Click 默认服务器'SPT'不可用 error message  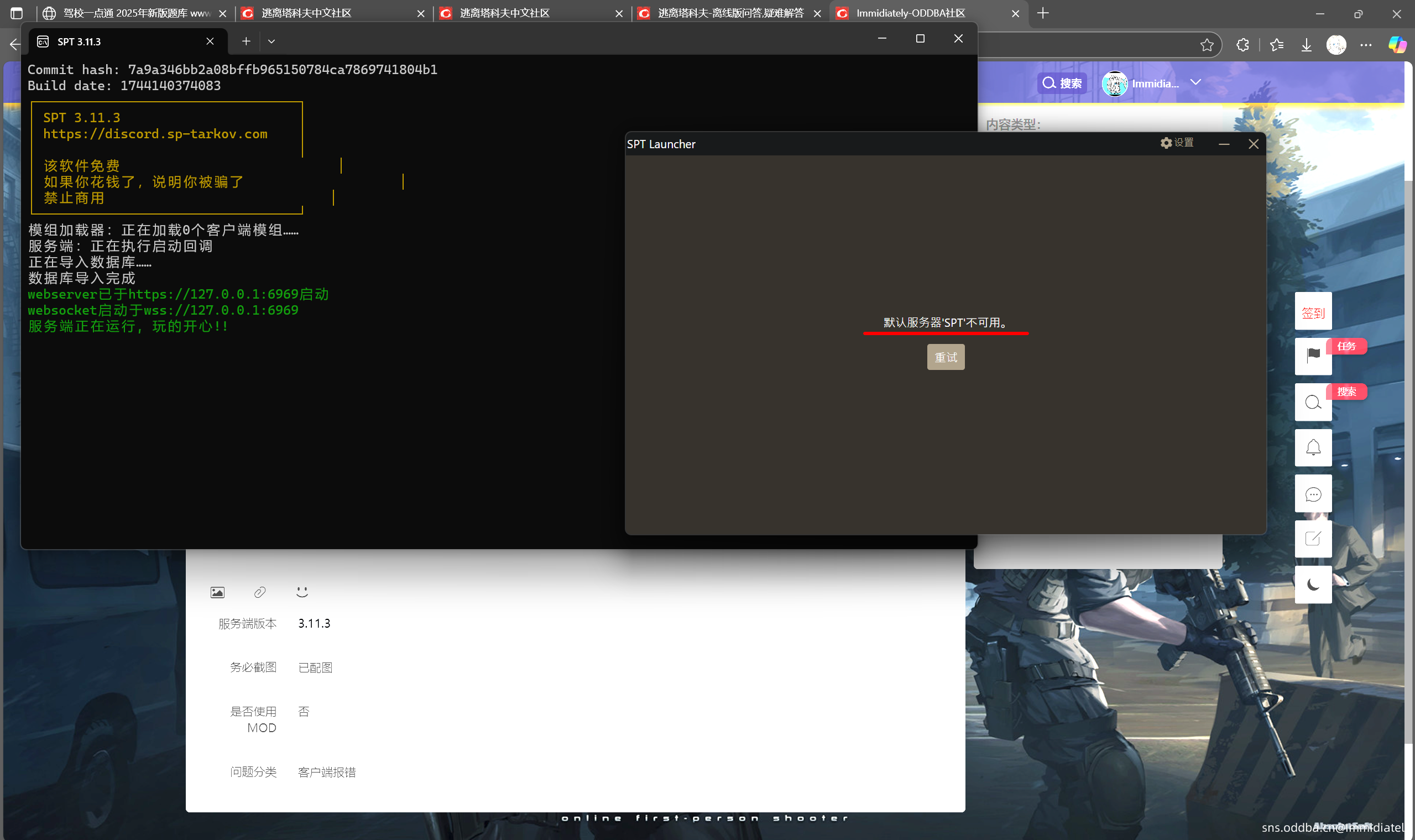[x=945, y=322]
